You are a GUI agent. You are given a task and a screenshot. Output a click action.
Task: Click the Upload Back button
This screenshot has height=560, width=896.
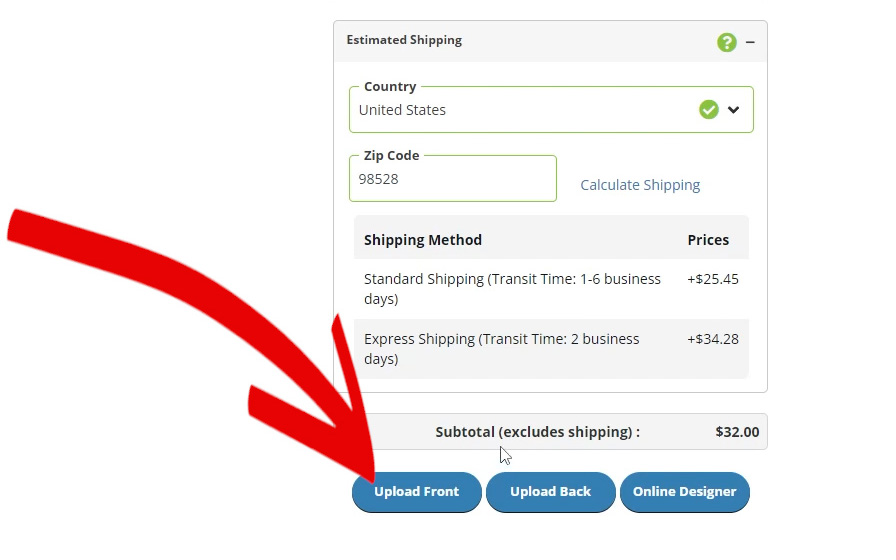tap(550, 492)
